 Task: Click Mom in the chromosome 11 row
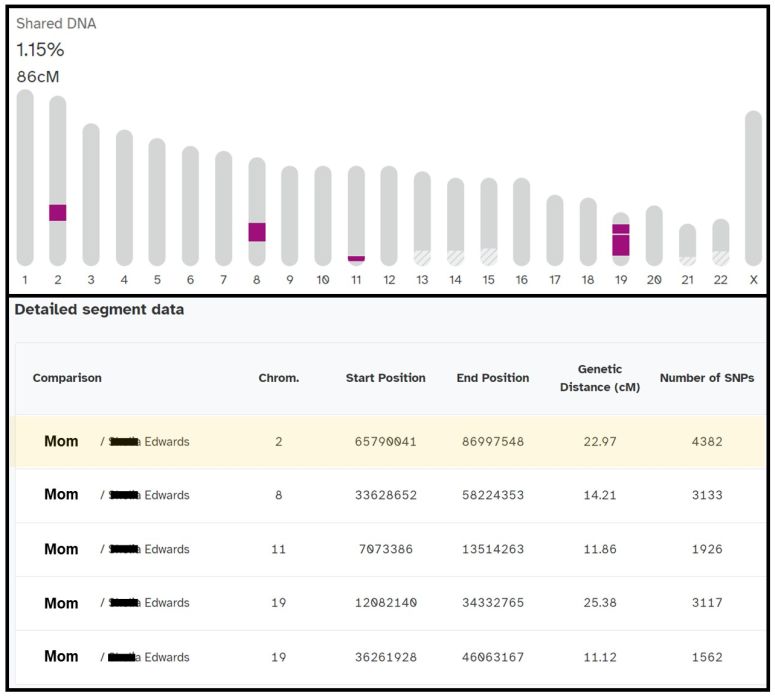[61, 549]
